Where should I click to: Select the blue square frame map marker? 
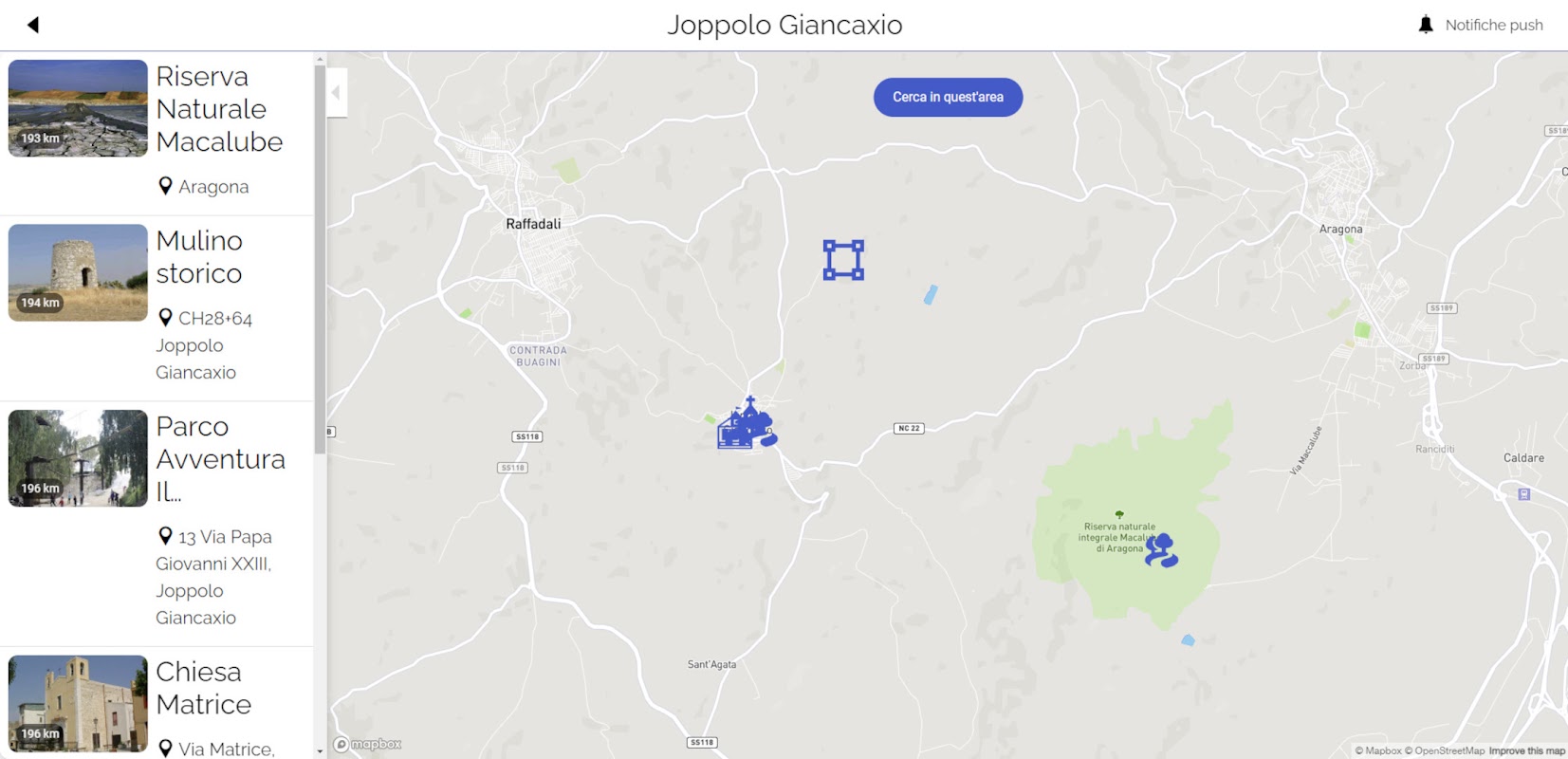coord(843,260)
